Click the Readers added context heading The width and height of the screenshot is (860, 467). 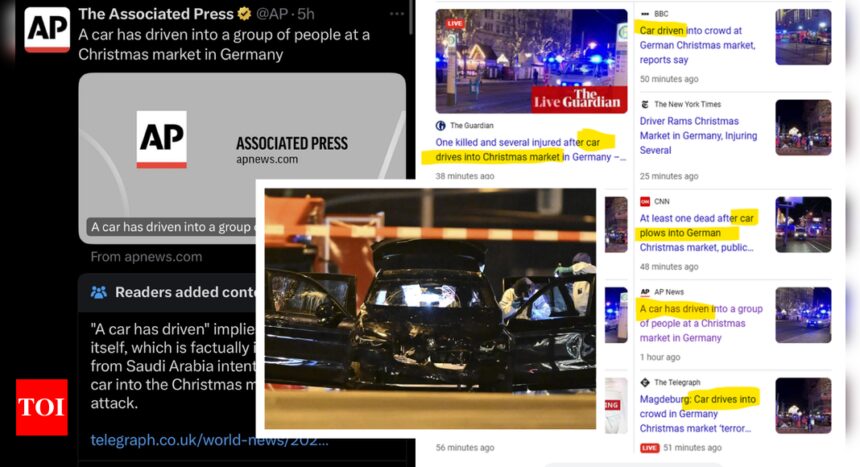point(185,292)
